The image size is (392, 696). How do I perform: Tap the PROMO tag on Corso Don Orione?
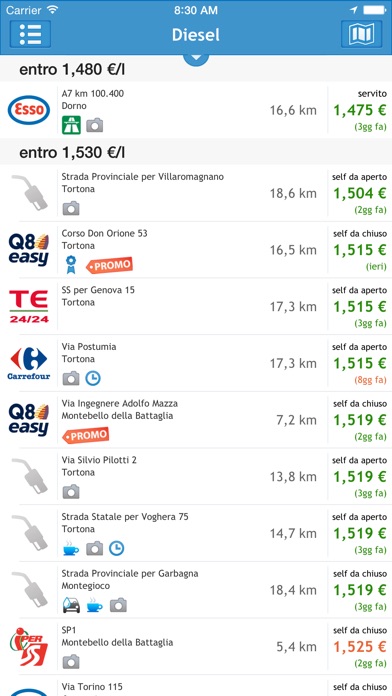pyautogui.click(x=109, y=265)
